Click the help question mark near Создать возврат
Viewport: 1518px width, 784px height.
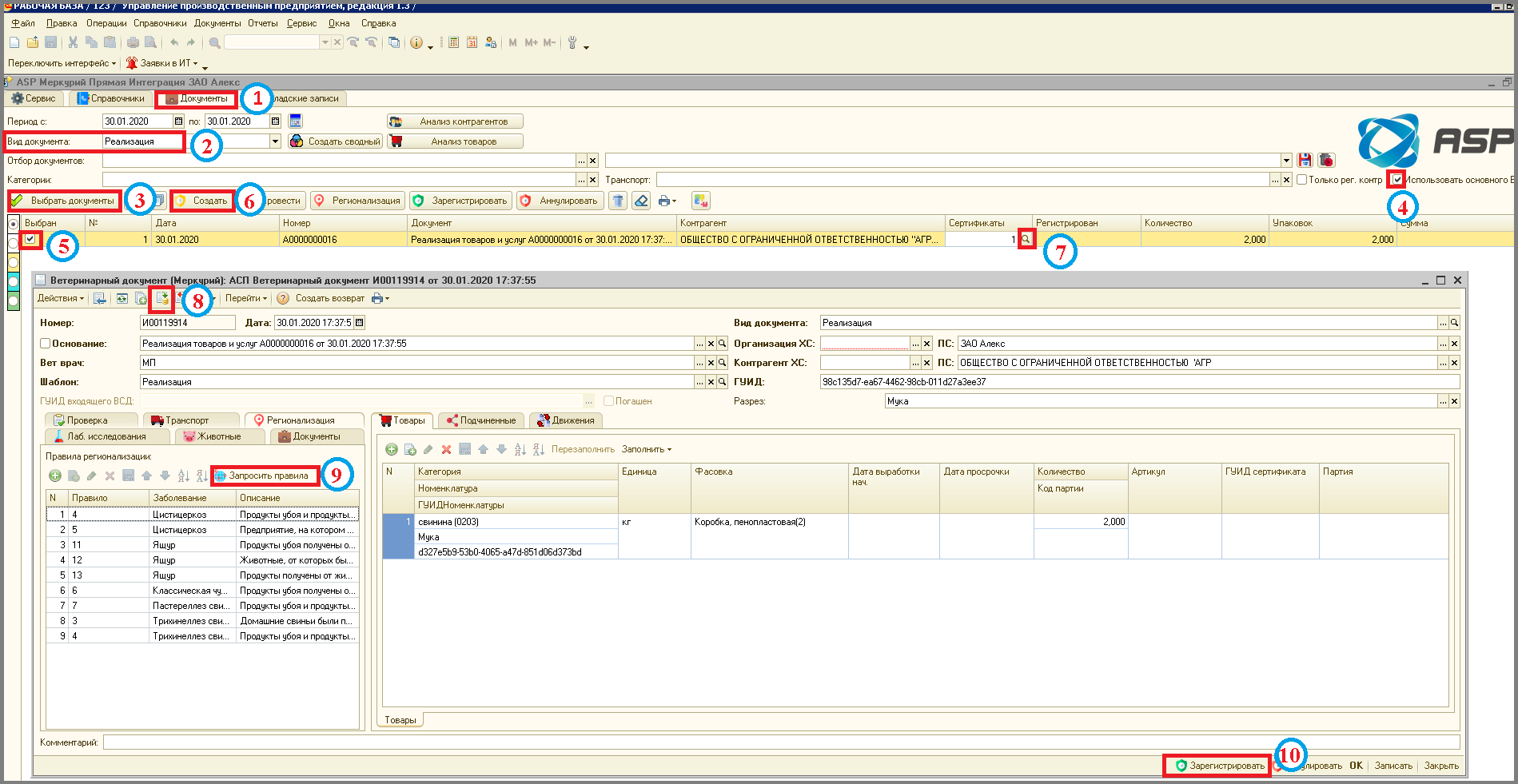coord(283,298)
